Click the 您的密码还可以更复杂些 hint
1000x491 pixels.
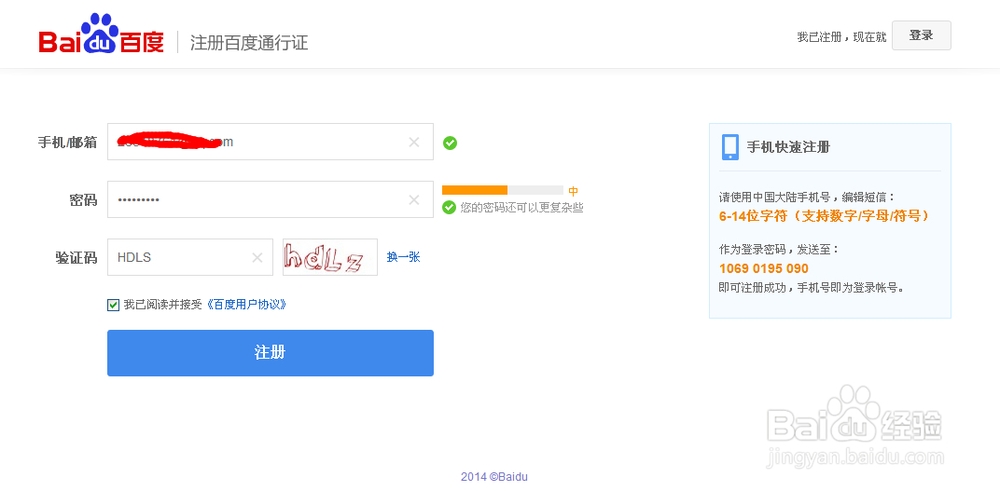[522, 208]
